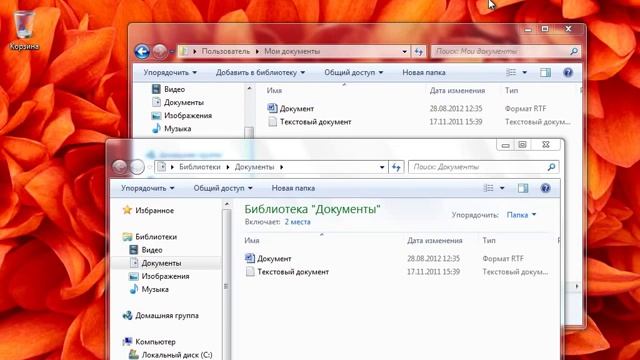Refresh the My Documents window address bar
Screen dimensions: 640x360
pyautogui.click(x=419, y=51)
